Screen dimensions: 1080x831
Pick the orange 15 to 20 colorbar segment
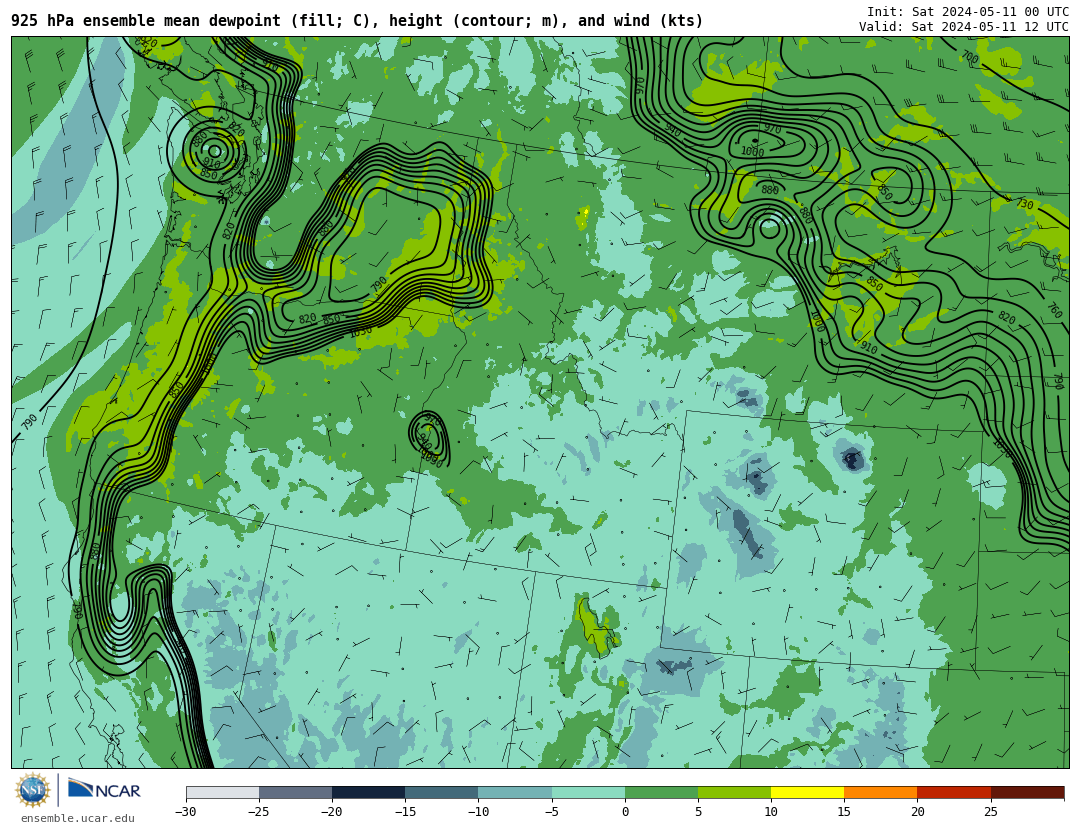tap(881, 792)
